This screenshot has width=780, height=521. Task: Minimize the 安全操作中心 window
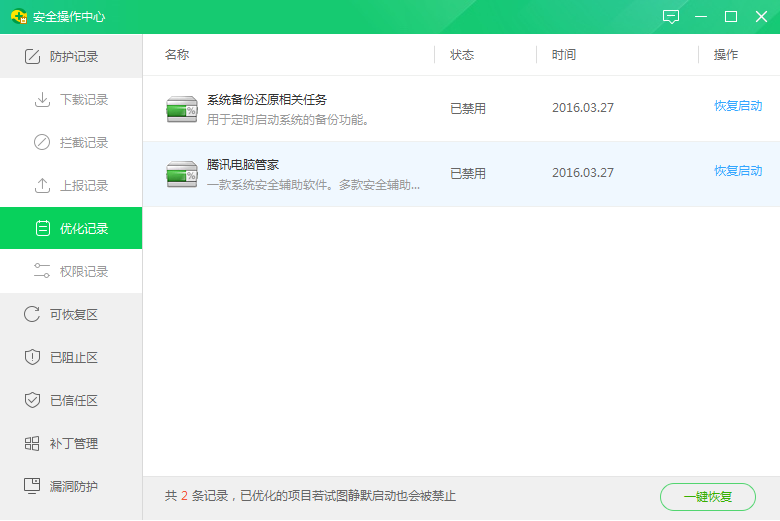pyautogui.click(x=701, y=16)
